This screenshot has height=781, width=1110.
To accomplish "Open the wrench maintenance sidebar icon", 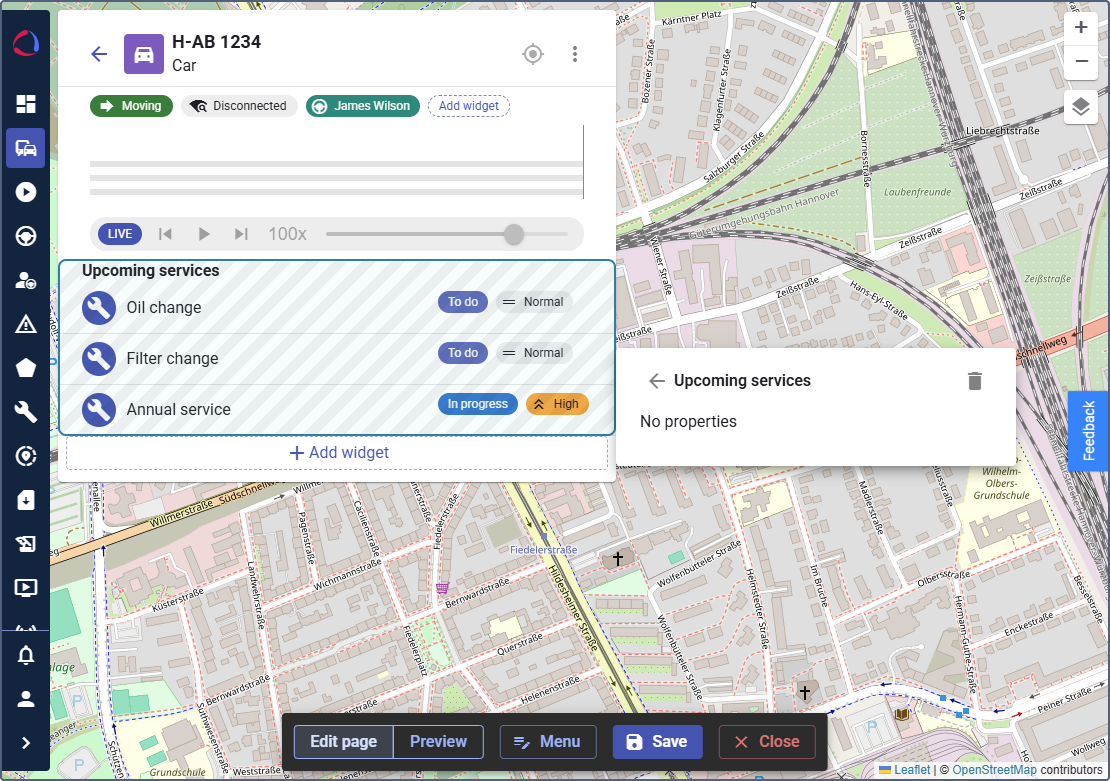I will click(x=25, y=412).
